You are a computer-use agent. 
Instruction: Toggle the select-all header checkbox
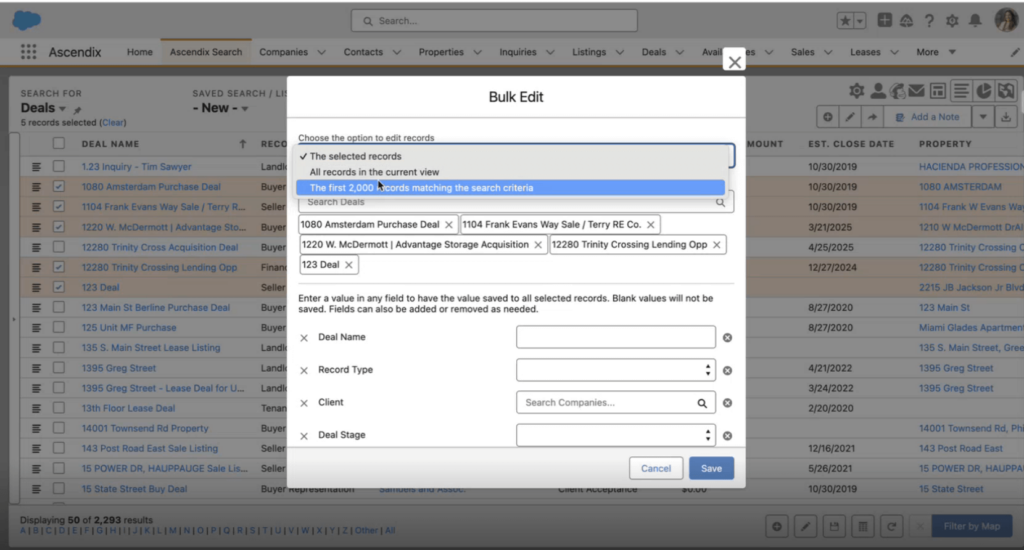(59, 143)
